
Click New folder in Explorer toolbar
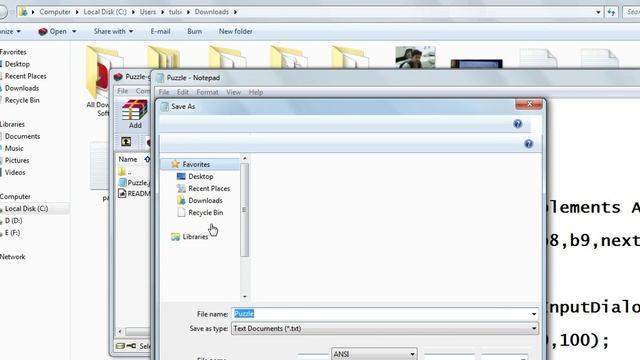pos(236,31)
